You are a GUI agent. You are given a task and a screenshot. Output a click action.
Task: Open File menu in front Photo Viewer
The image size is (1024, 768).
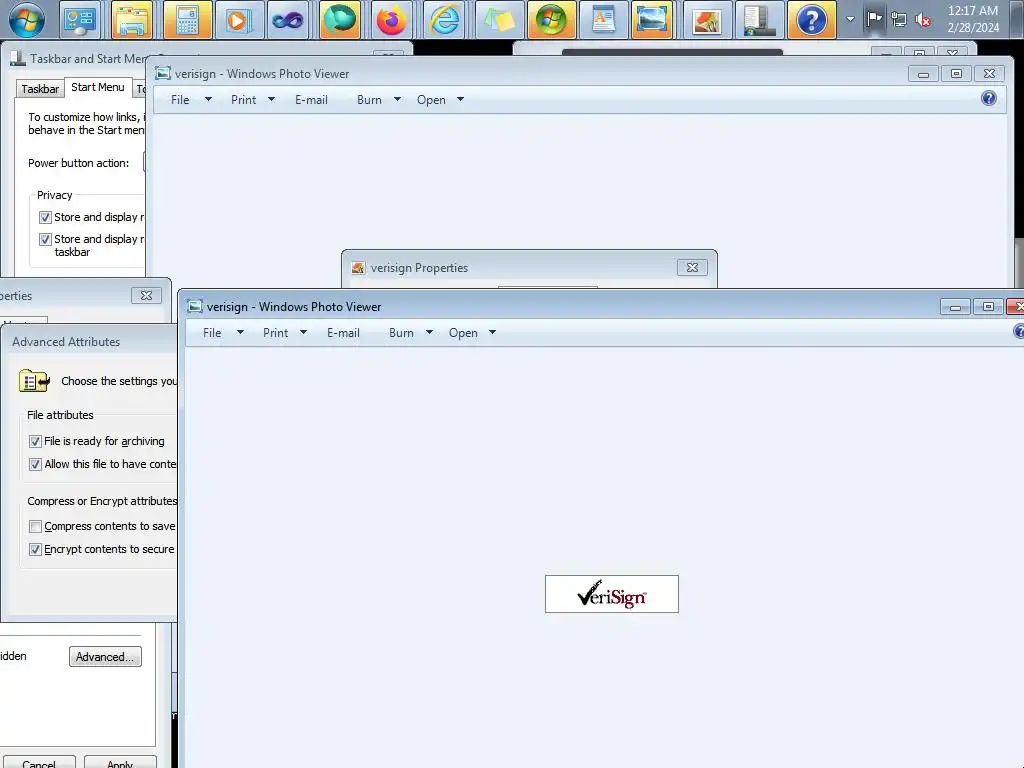212,333
